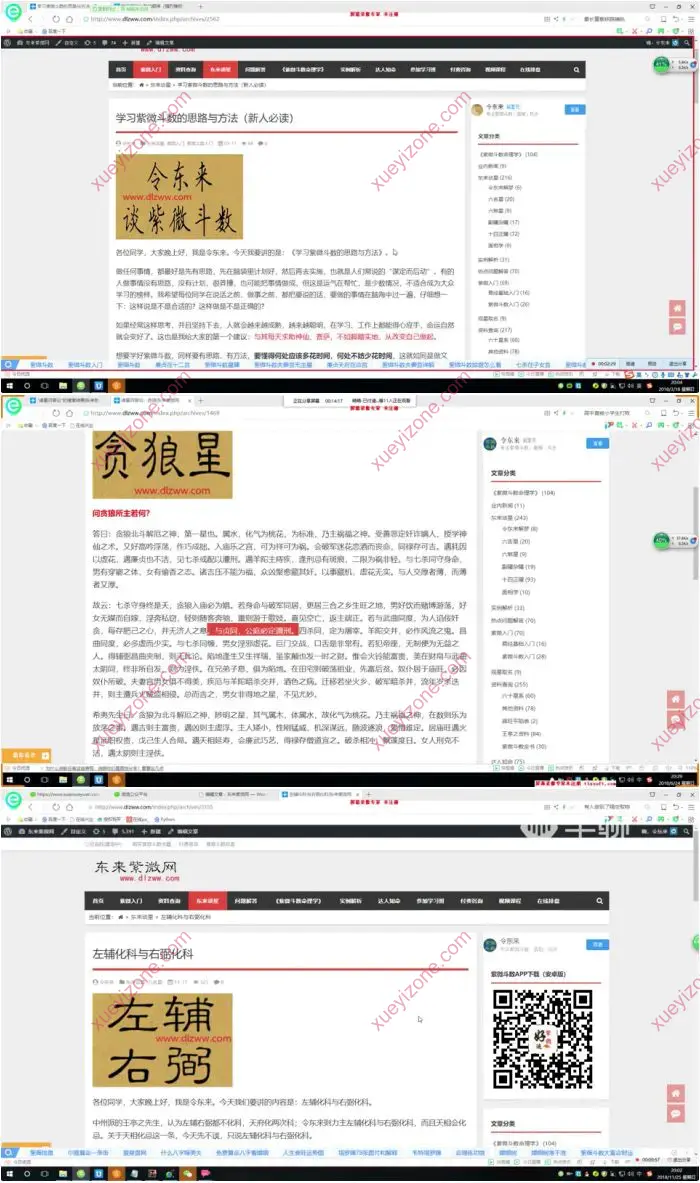The image size is (700, 1183).
Task: Click the blue follow button on the 学习紫微斗数 page
Action: pos(575,109)
